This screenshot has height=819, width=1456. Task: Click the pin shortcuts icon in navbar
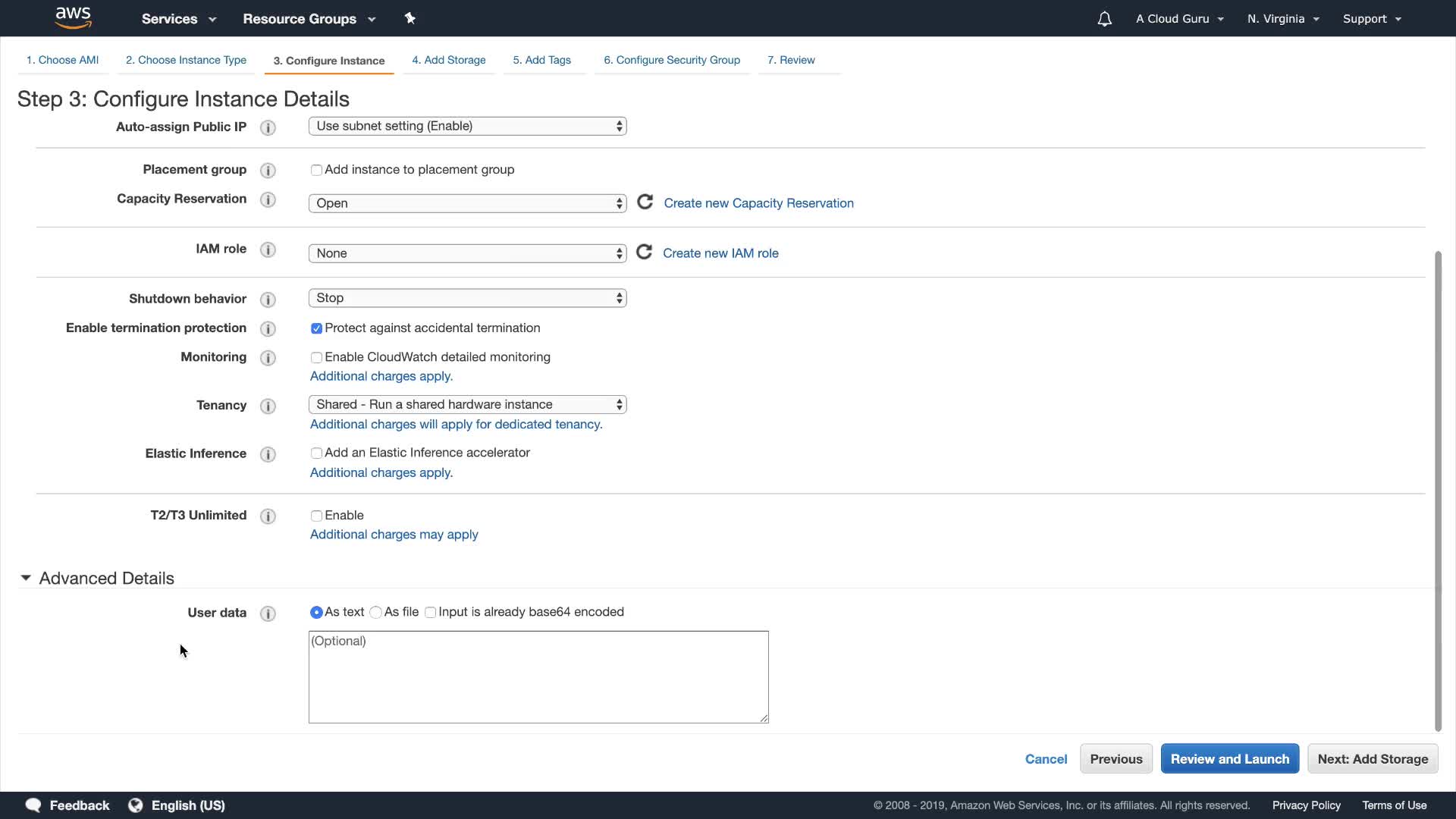[409, 18]
